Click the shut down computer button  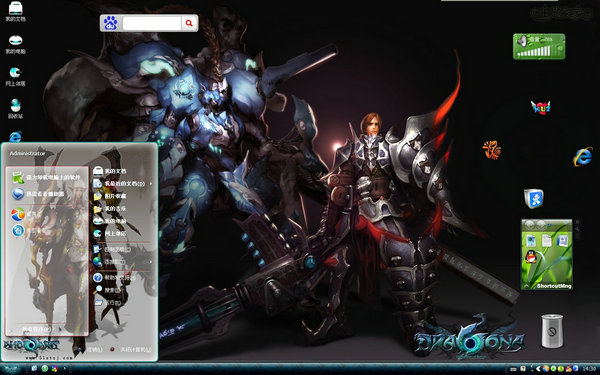(131, 349)
